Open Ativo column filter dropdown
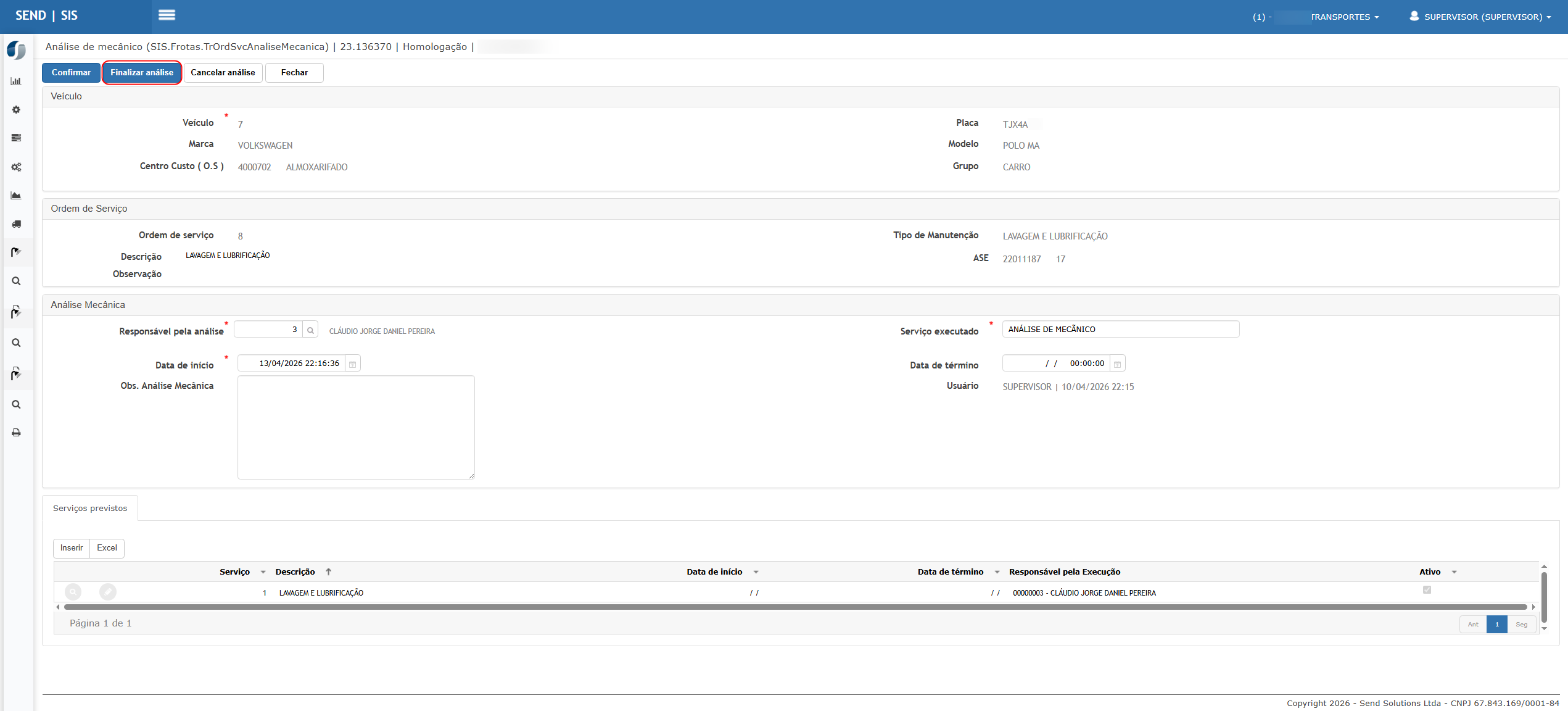1568x711 pixels. click(1454, 572)
